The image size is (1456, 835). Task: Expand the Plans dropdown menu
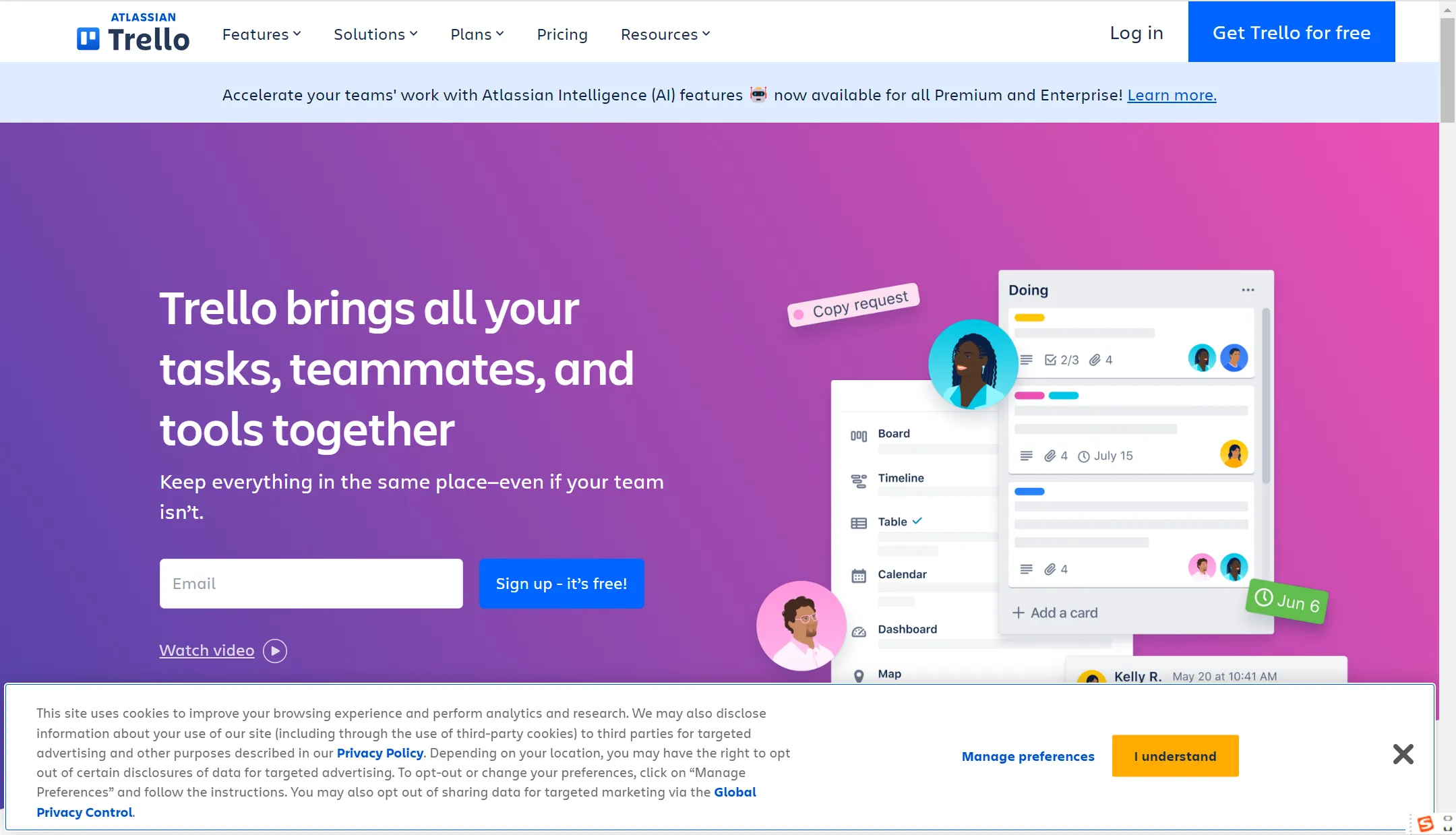click(x=477, y=33)
